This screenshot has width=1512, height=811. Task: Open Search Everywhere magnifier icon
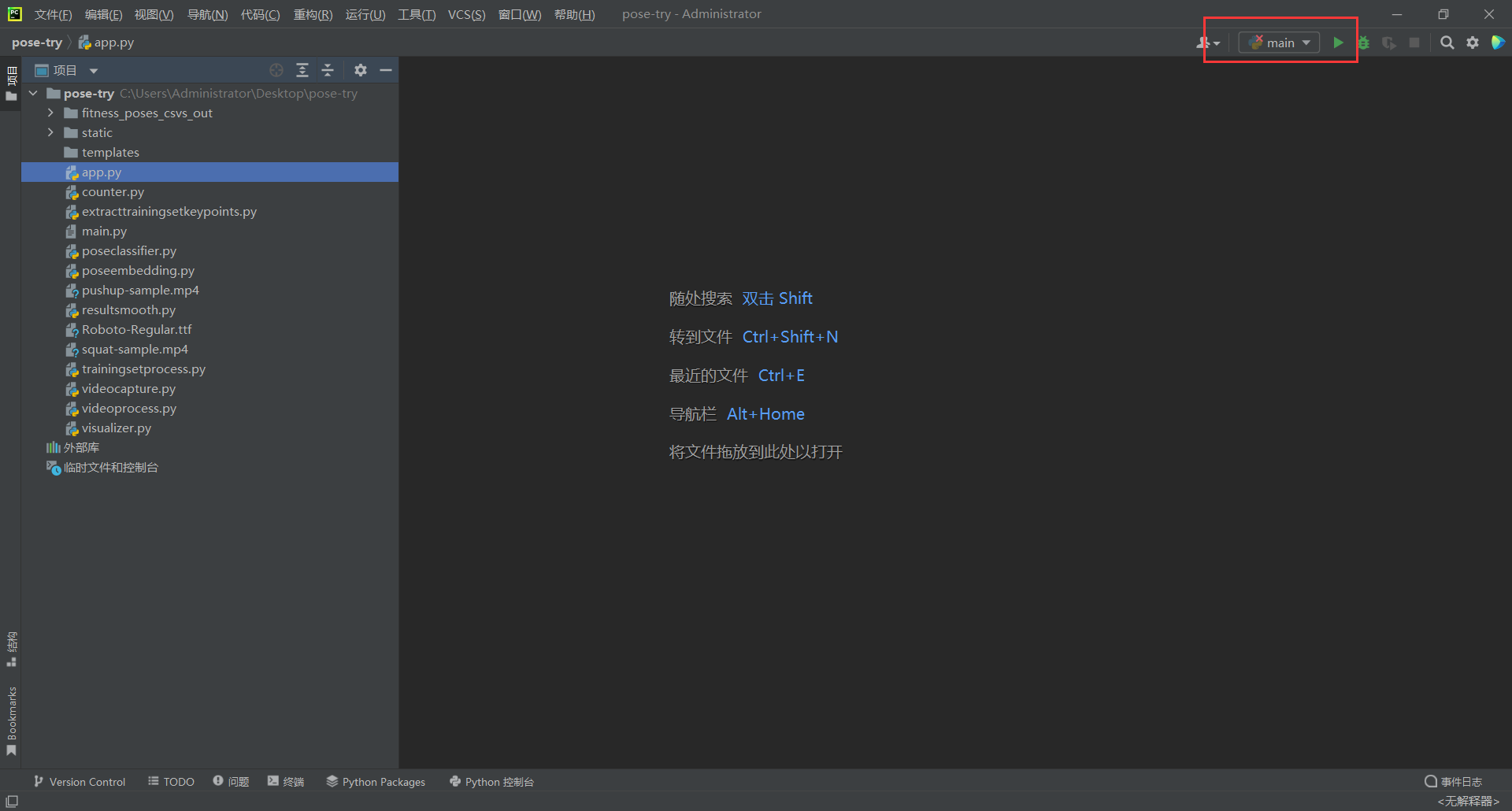tap(1447, 43)
